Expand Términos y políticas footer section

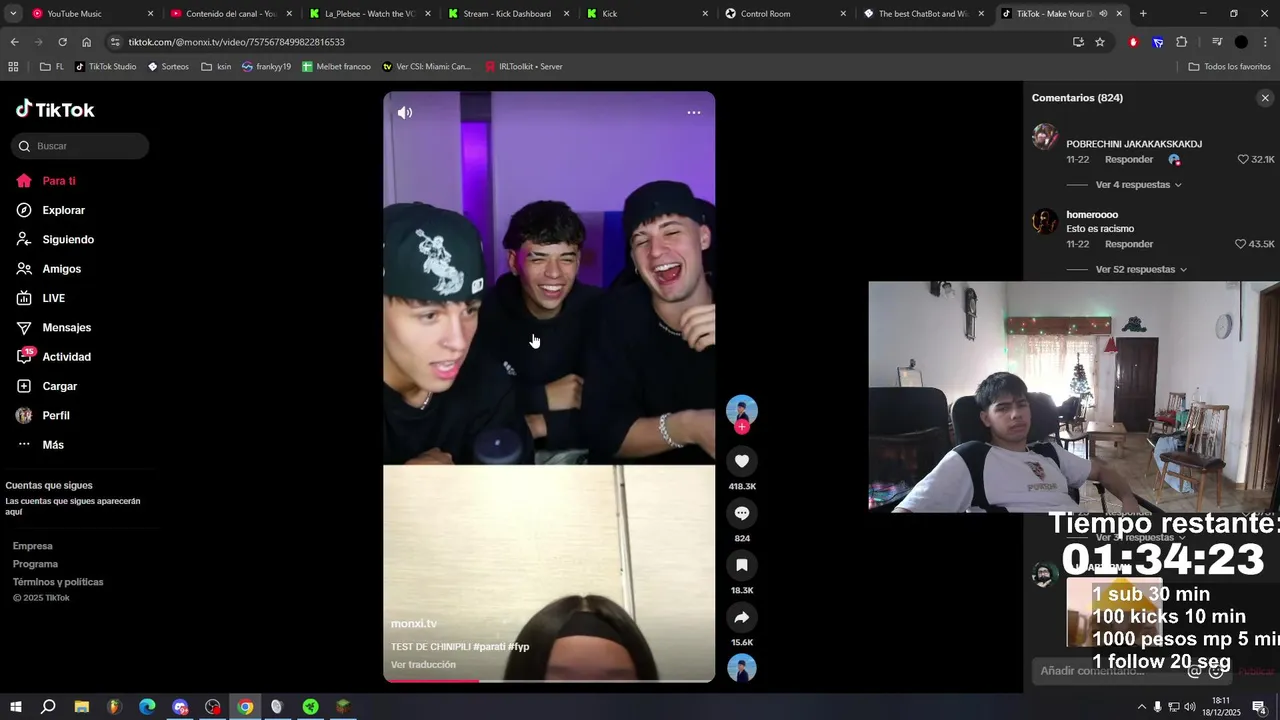(x=58, y=582)
